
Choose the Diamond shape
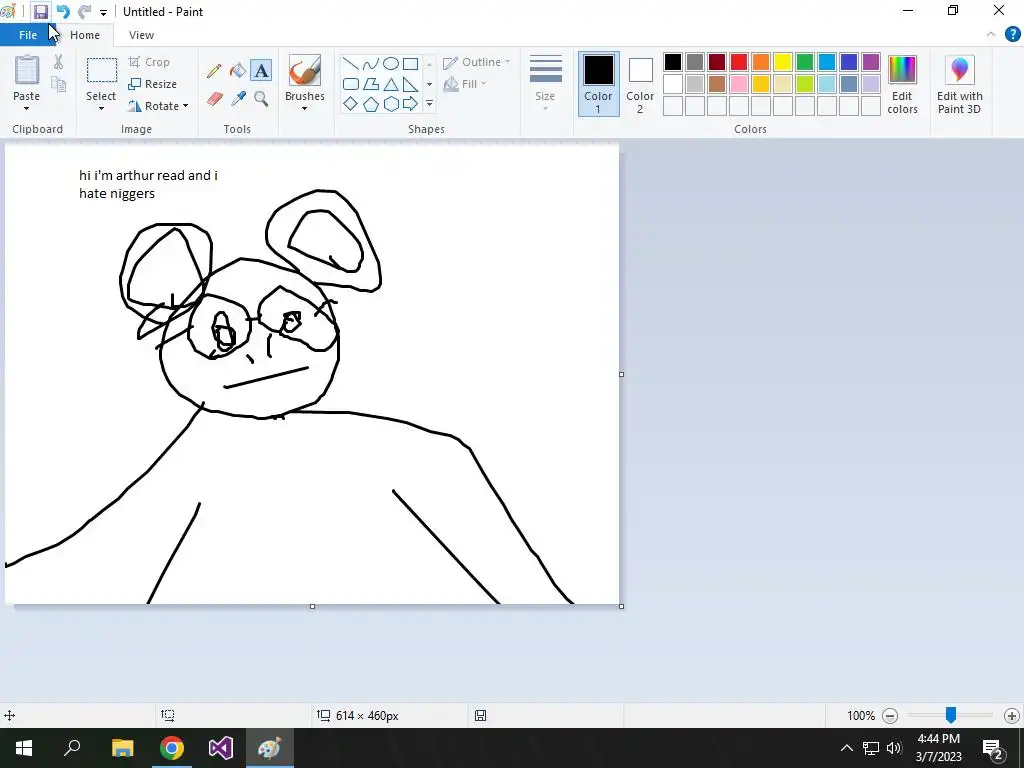351,104
